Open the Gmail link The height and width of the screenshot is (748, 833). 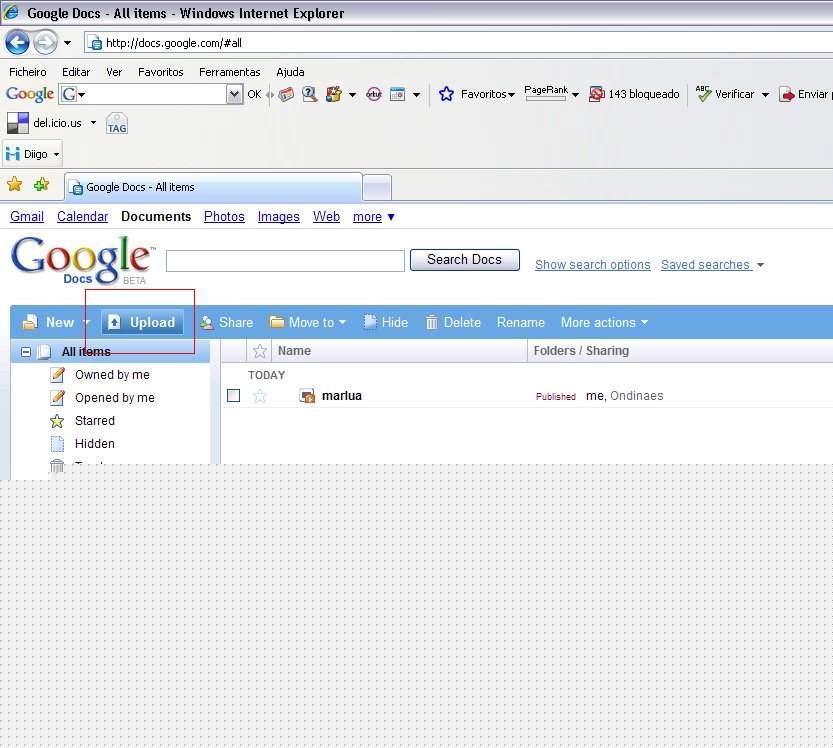27,217
